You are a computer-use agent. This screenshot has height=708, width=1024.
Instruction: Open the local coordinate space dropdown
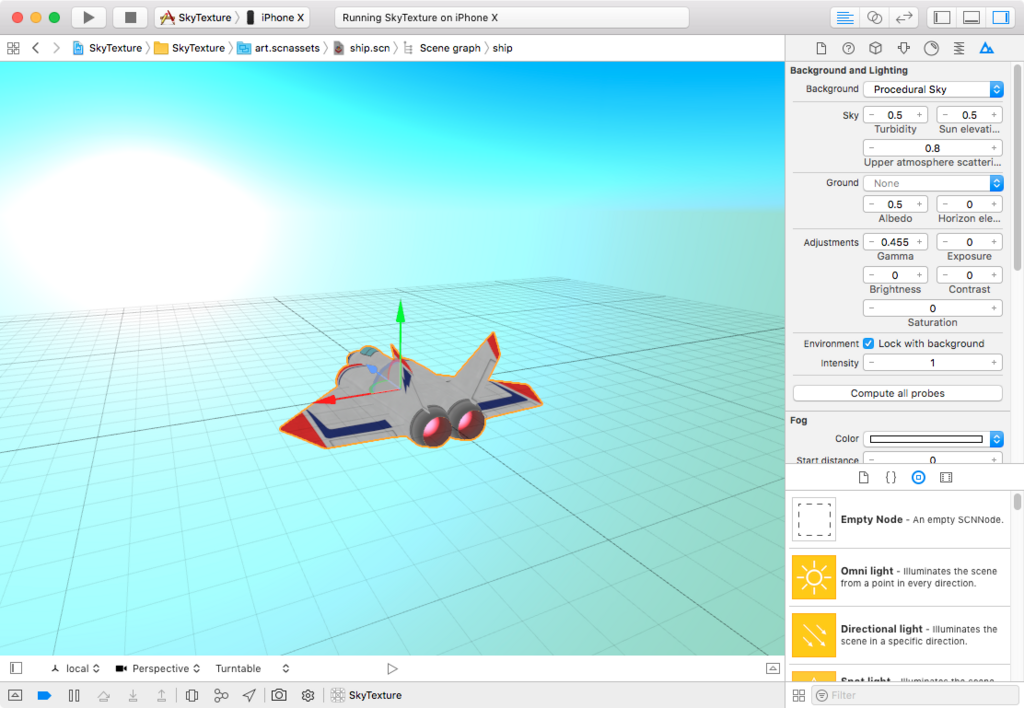(x=76, y=669)
